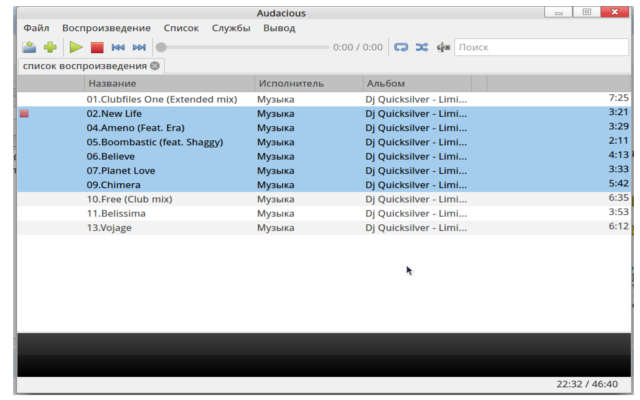This screenshot has width=640, height=400.
Task: Toggle repeat mode
Action: click(x=401, y=47)
